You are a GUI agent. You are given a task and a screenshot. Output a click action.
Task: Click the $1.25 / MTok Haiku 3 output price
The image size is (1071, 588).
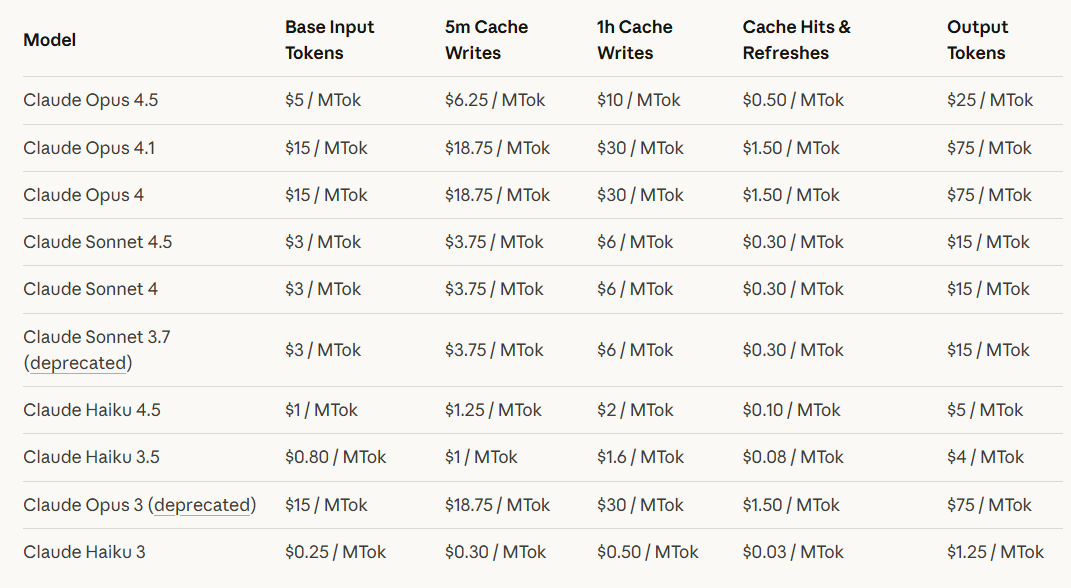click(995, 552)
